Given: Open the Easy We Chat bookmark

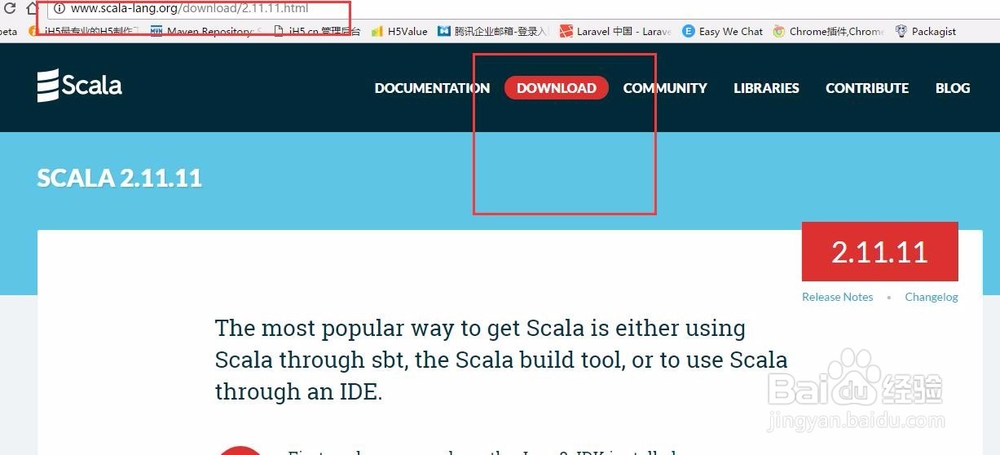Looking at the screenshot, I should pos(722,31).
